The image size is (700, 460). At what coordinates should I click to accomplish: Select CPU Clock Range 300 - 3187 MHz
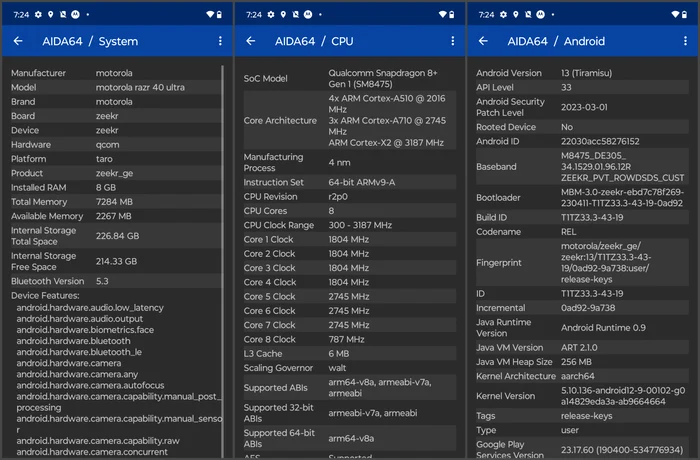[x=360, y=225]
